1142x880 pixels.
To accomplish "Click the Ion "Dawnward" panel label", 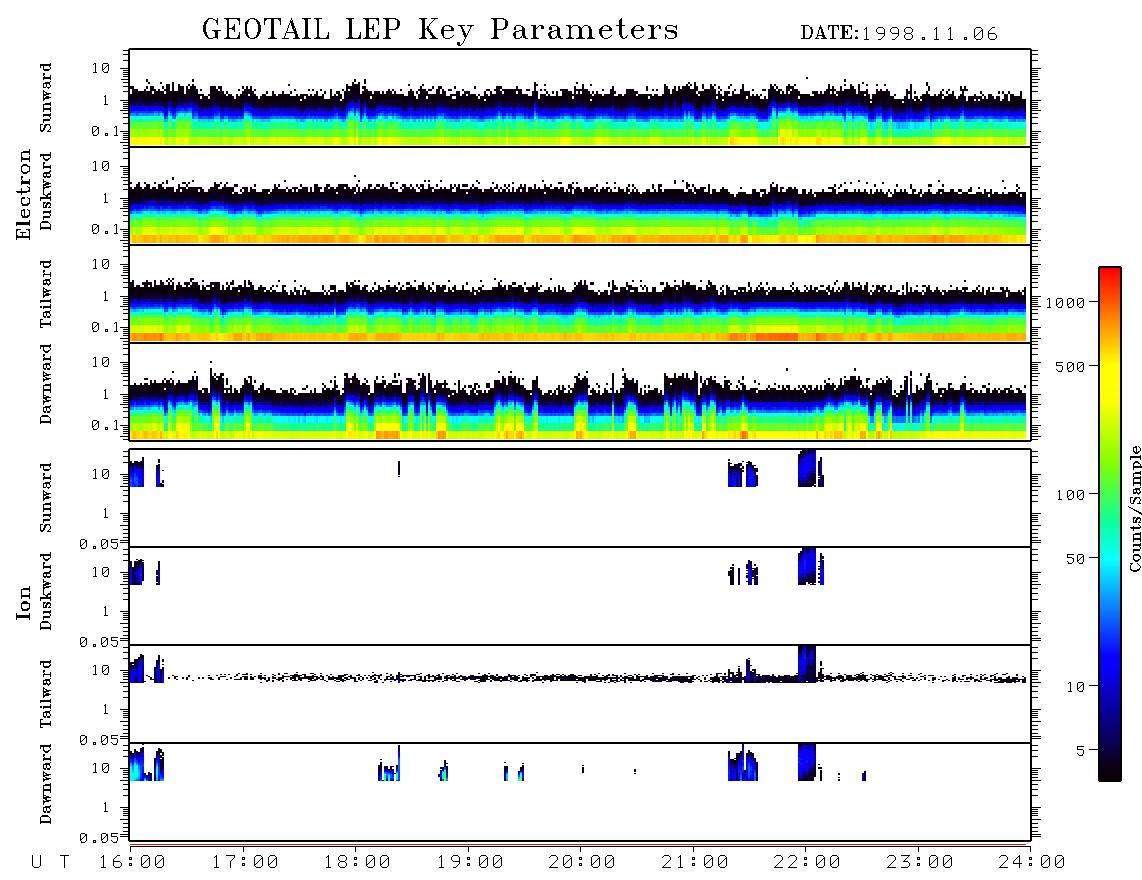I will point(46,784).
